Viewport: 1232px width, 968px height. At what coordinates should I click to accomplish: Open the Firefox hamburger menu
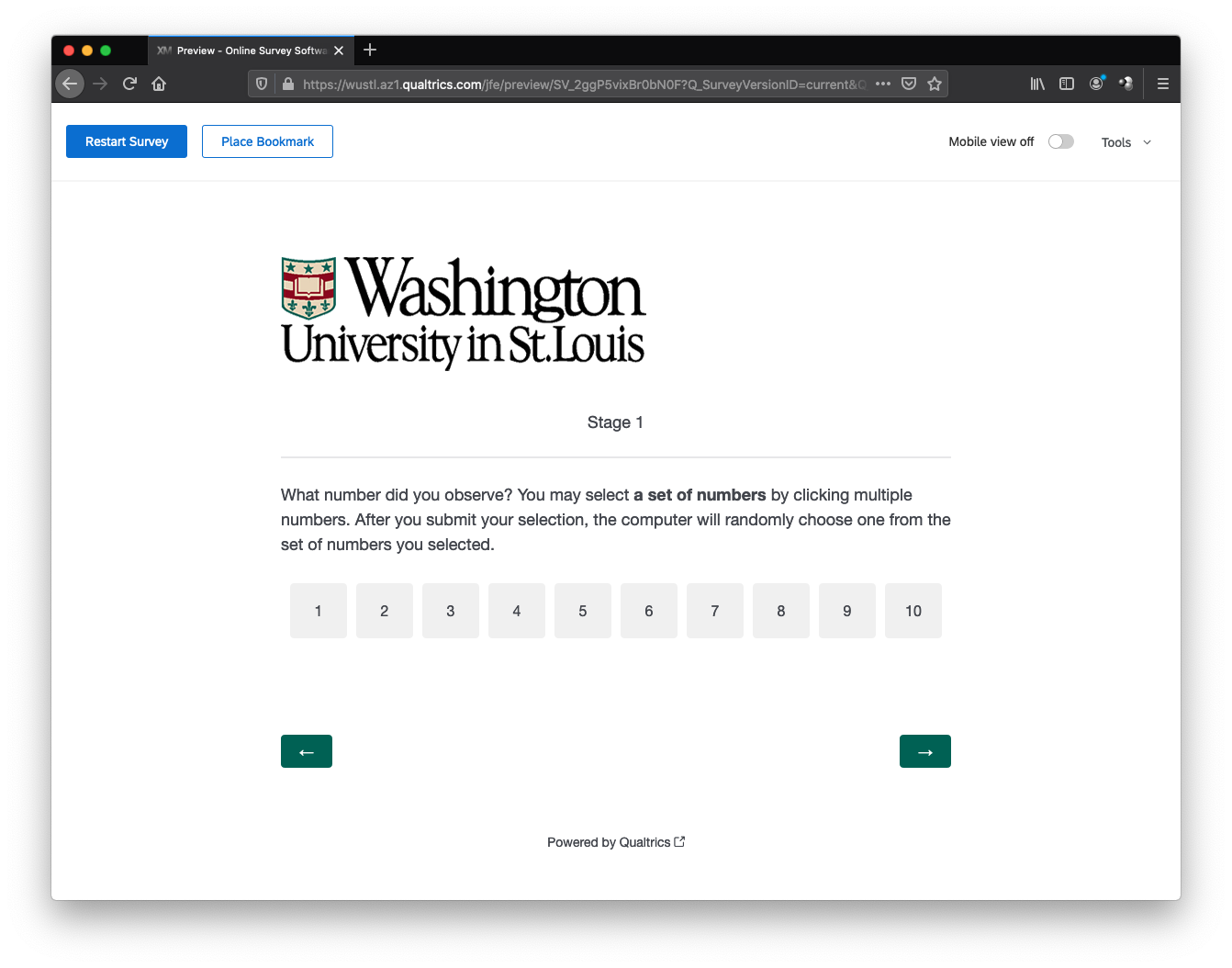[1163, 84]
